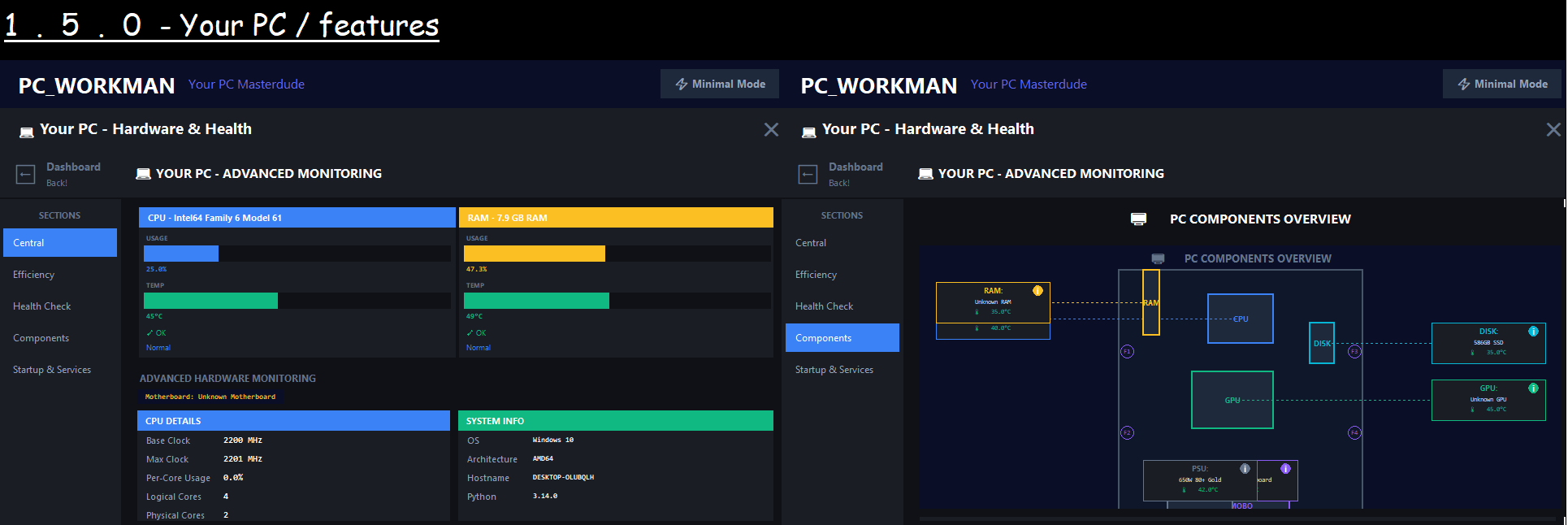Open the green GPU info icon

(x=1533, y=388)
